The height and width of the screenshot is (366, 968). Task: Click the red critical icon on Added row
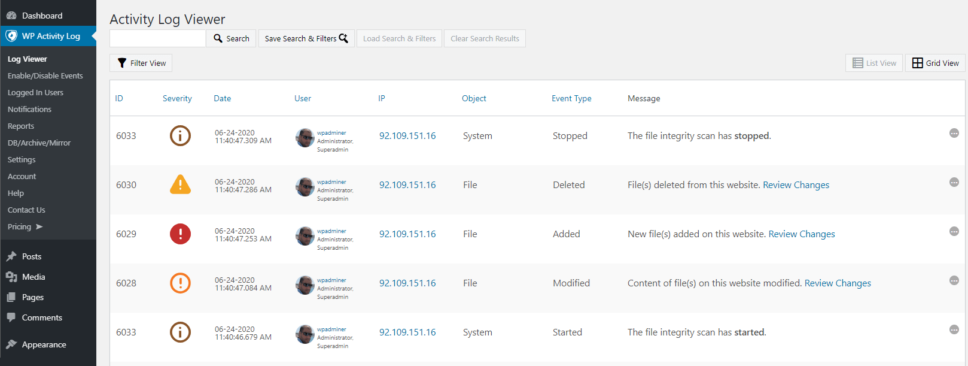180,234
